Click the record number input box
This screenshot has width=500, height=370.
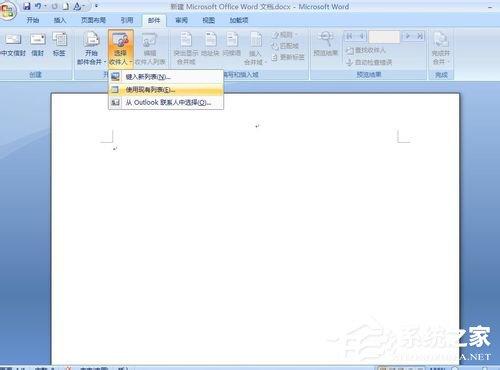[384, 36]
